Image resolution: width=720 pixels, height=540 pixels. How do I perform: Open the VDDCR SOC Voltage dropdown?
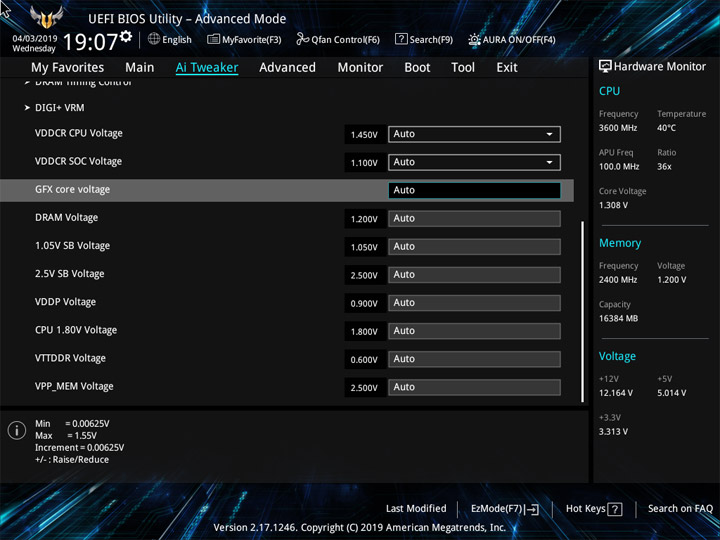tap(474, 162)
